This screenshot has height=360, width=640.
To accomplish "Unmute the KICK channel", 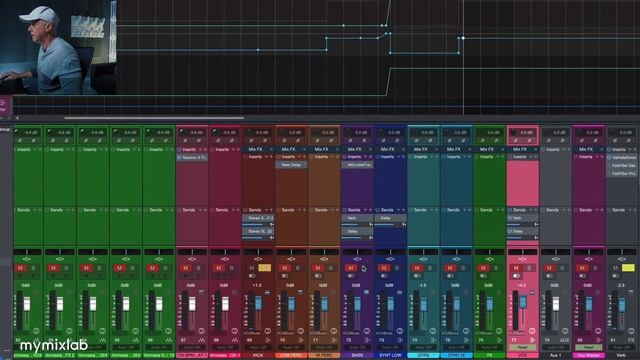I will (252, 268).
